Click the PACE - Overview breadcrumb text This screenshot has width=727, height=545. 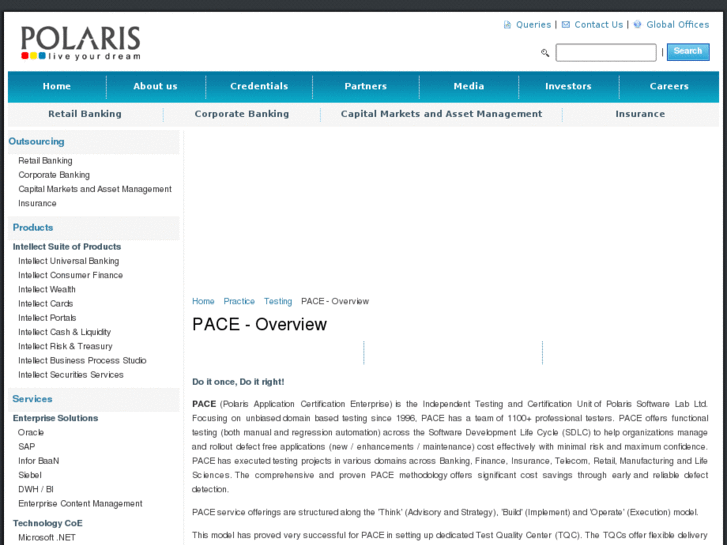click(x=335, y=301)
